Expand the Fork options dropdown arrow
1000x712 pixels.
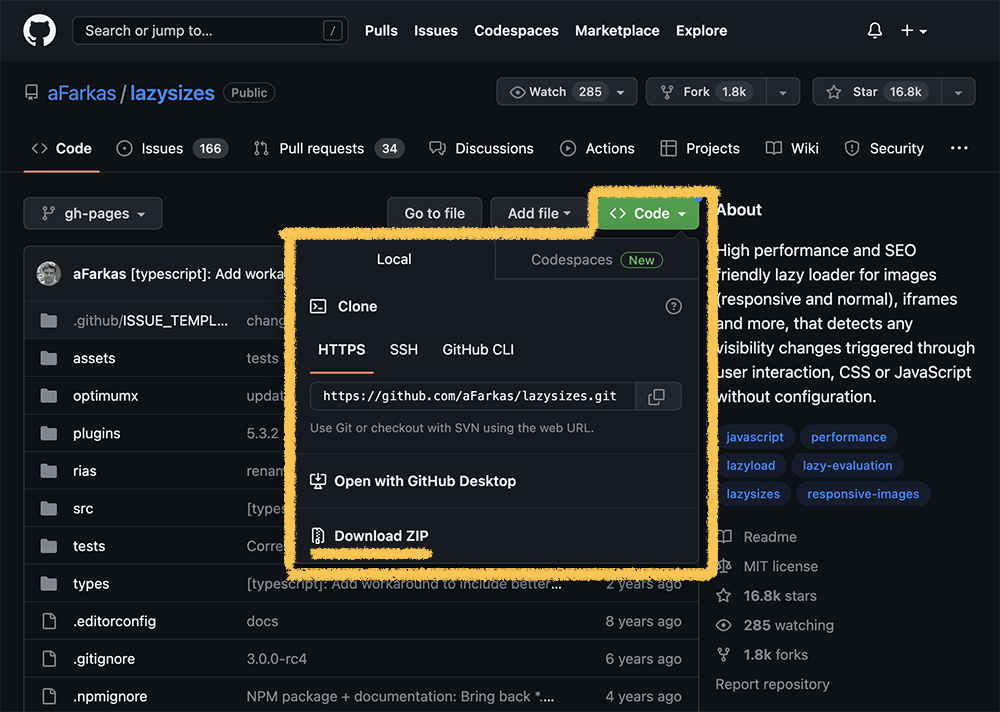point(783,93)
